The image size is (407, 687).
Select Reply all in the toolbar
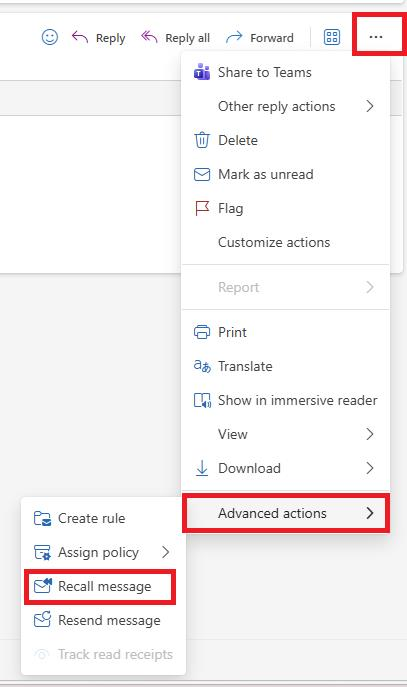[175, 38]
